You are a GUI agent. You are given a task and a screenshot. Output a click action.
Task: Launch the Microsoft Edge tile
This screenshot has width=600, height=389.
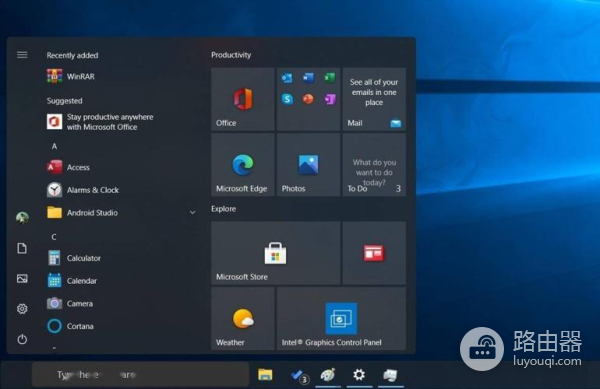(243, 165)
